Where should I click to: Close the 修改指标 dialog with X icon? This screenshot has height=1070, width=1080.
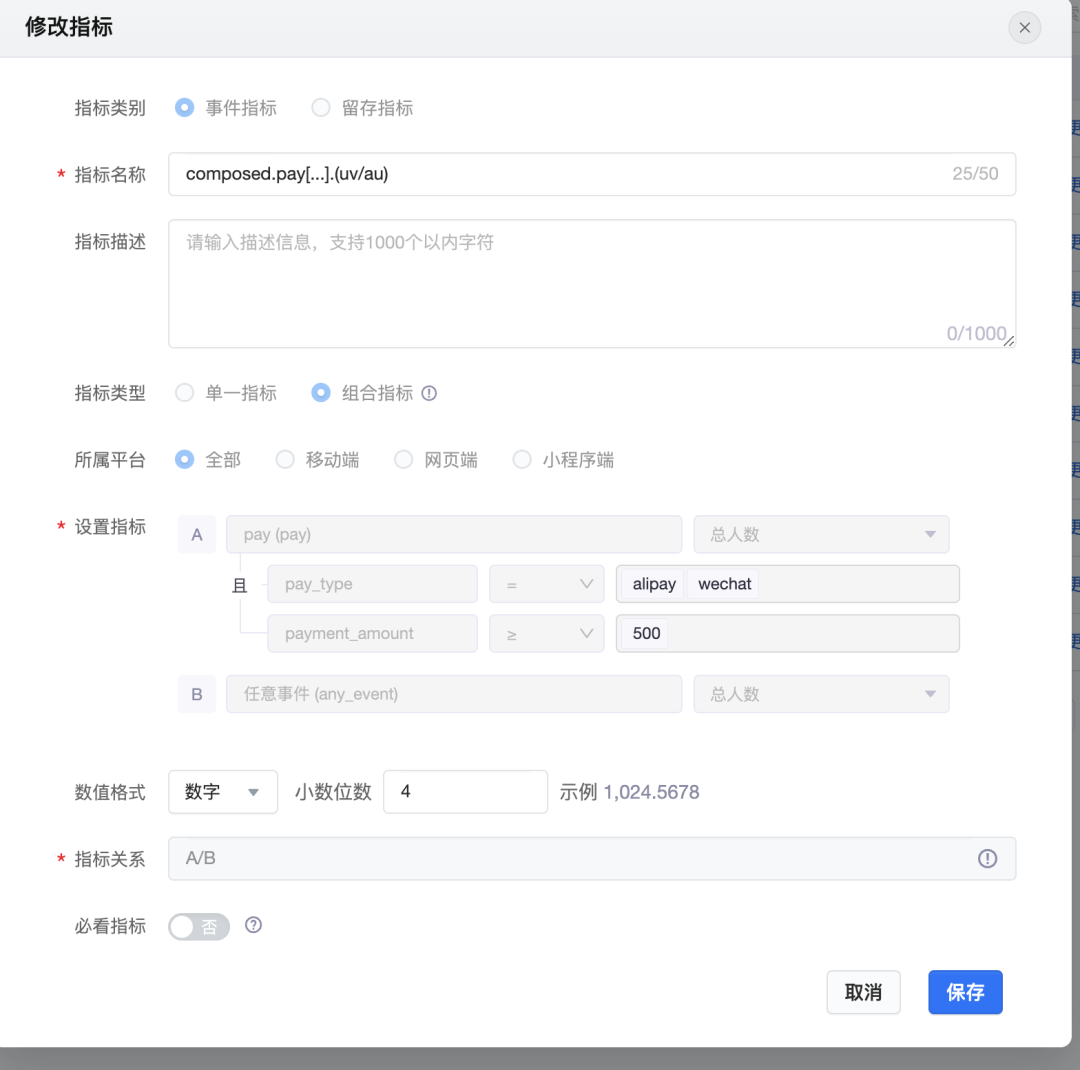(1024, 28)
